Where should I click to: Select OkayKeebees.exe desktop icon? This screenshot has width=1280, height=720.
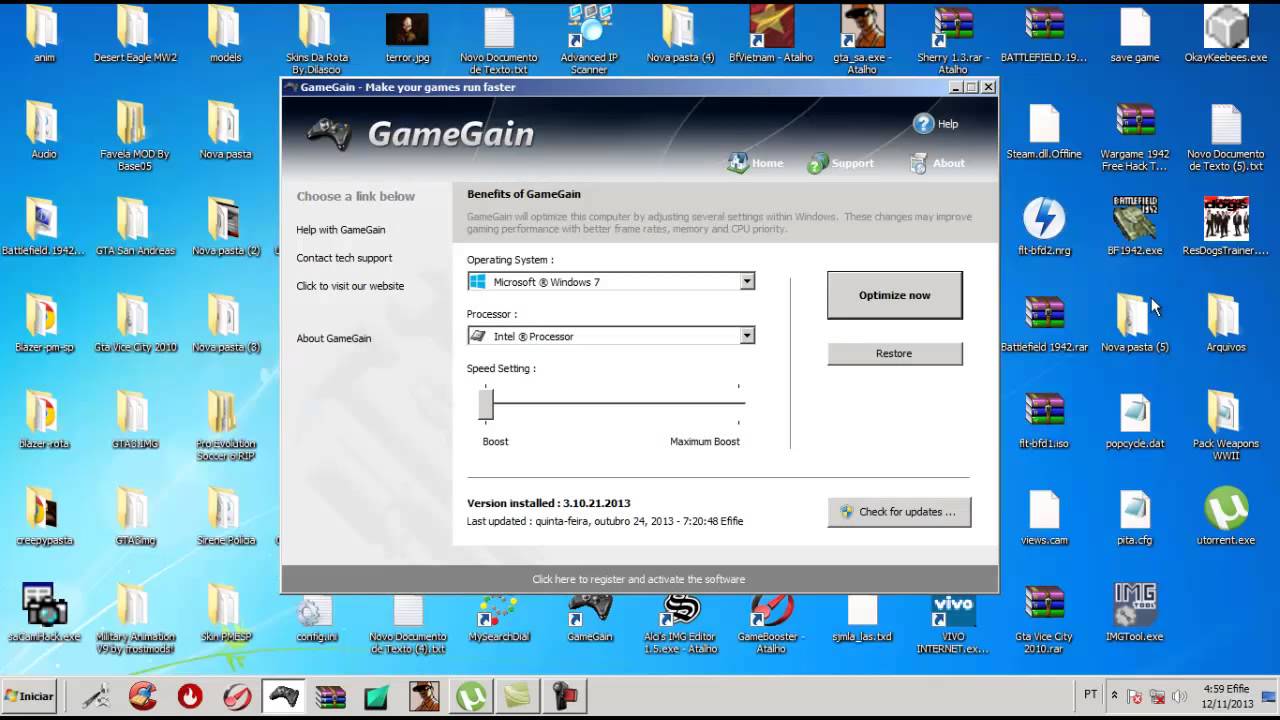pyautogui.click(x=1226, y=34)
